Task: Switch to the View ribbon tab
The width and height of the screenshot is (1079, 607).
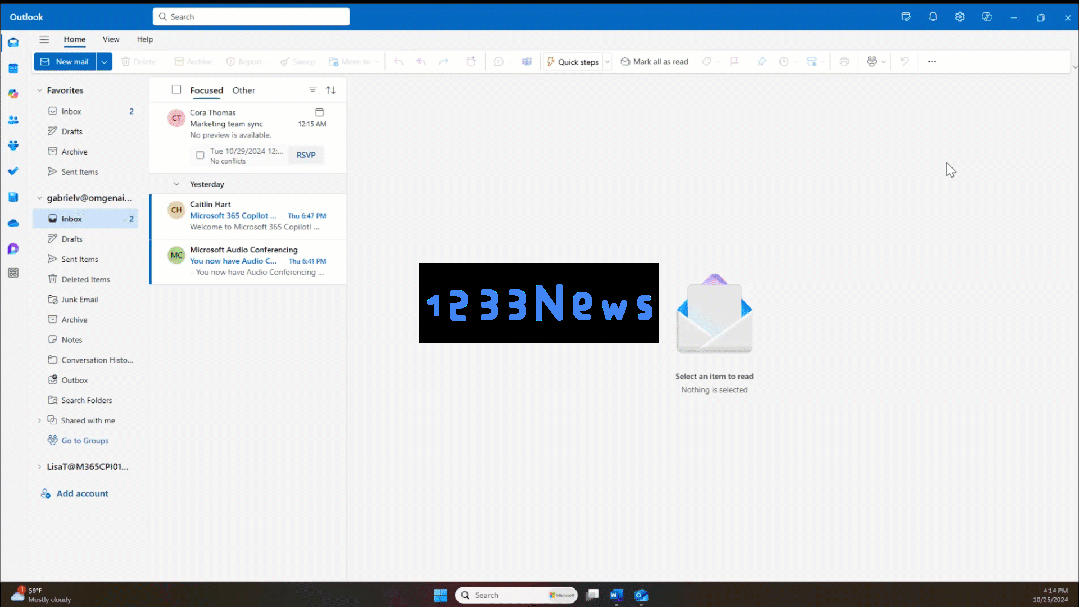Action: pos(111,39)
